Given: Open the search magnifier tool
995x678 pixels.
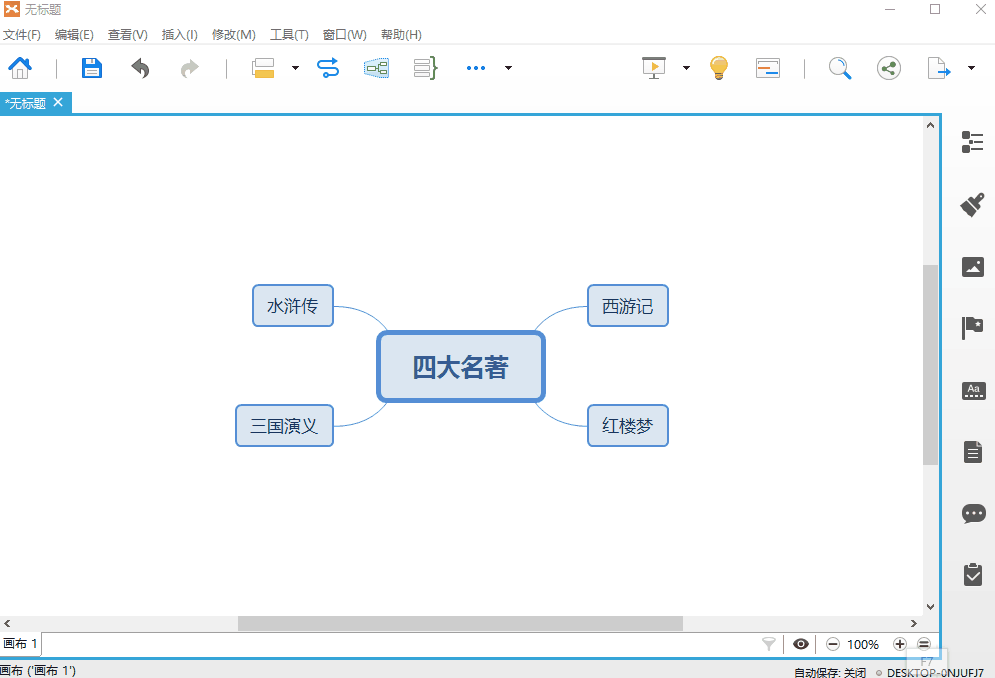Looking at the screenshot, I should pos(839,67).
